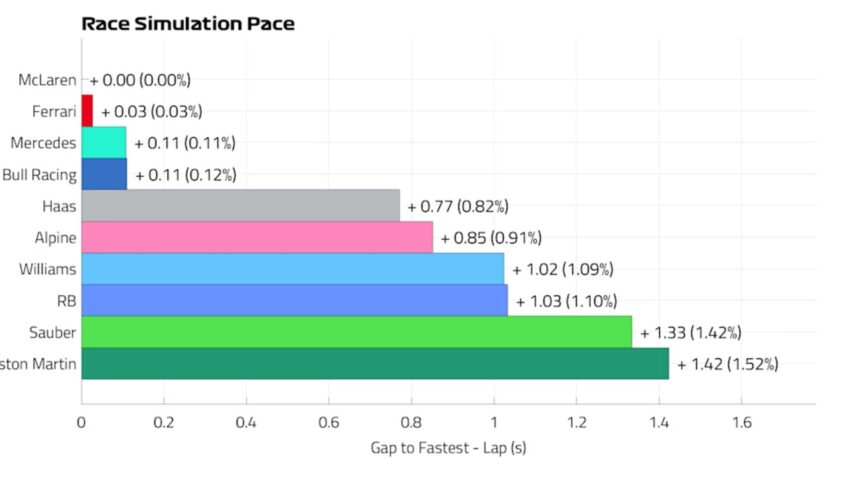The width and height of the screenshot is (850, 479).
Task: Click the "+ 1.33 (1.42%)" Sauber value
Action: click(691, 332)
